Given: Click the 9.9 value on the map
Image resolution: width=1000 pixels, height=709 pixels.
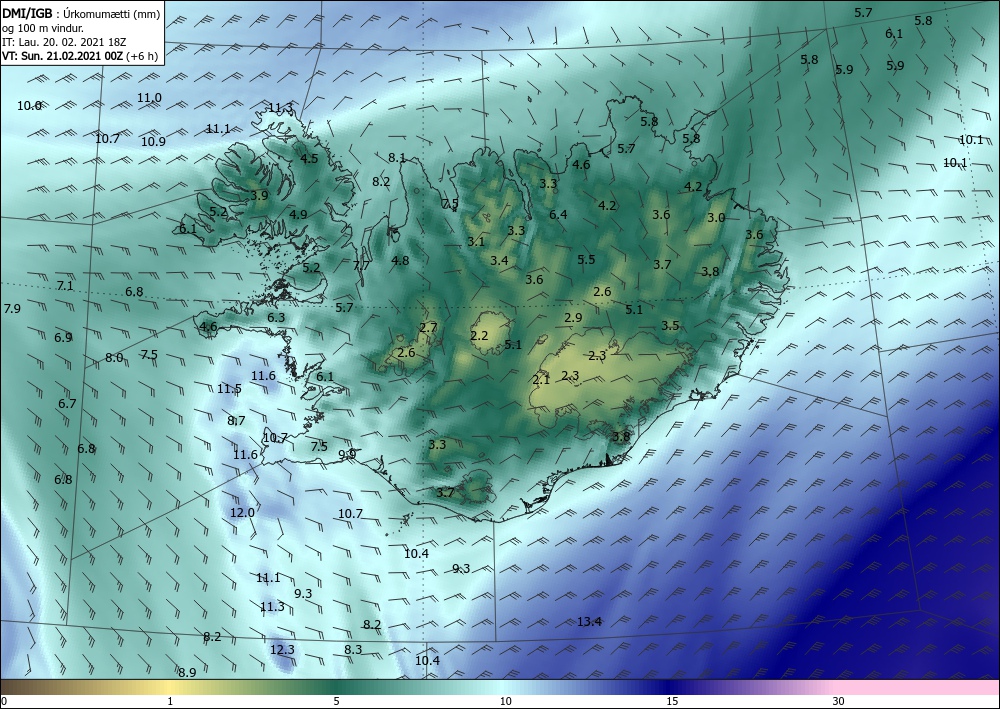Looking at the screenshot, I should tap(347, 455).
